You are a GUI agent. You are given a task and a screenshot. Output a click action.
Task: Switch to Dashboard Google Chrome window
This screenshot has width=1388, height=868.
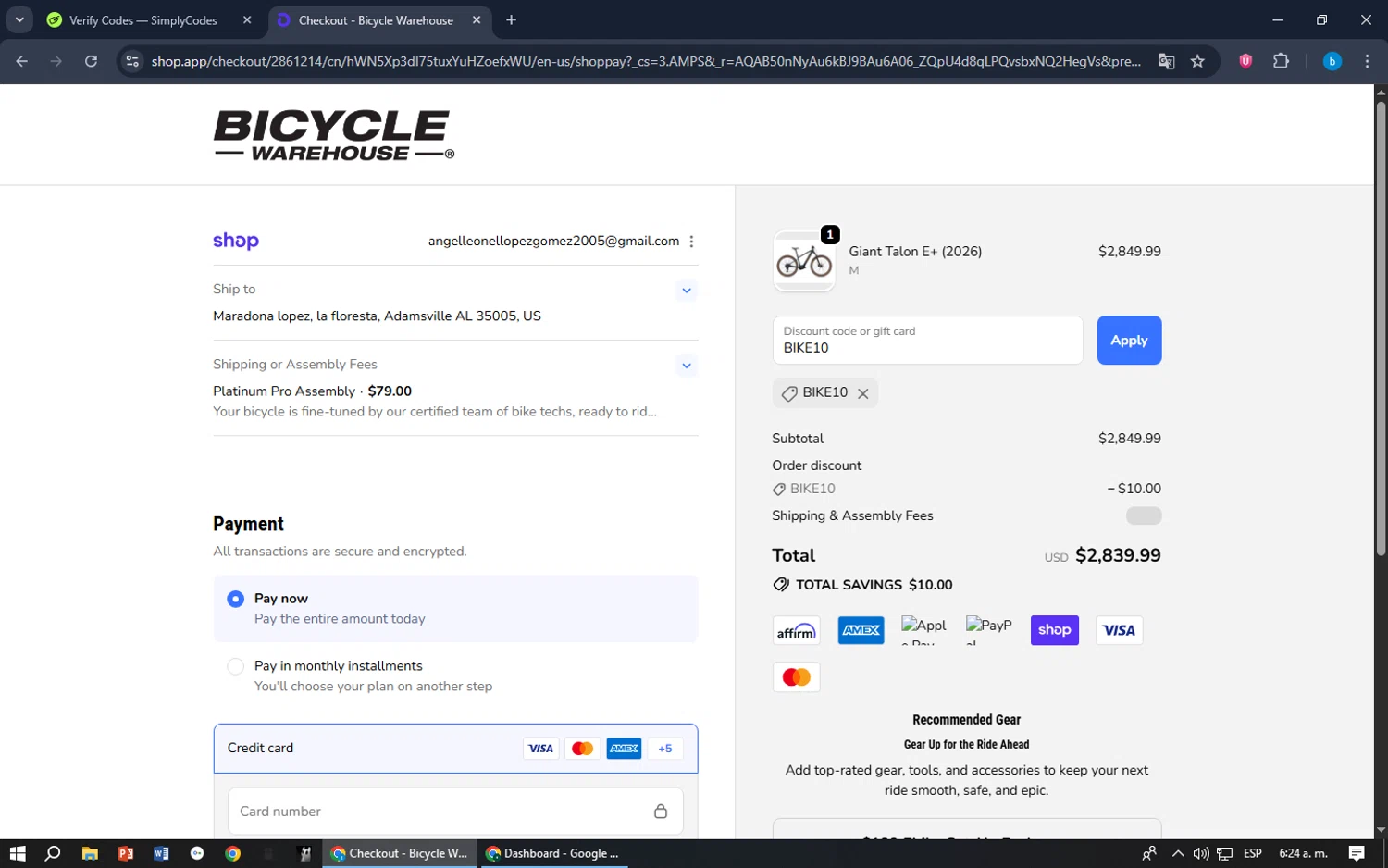tap(552, 853)
